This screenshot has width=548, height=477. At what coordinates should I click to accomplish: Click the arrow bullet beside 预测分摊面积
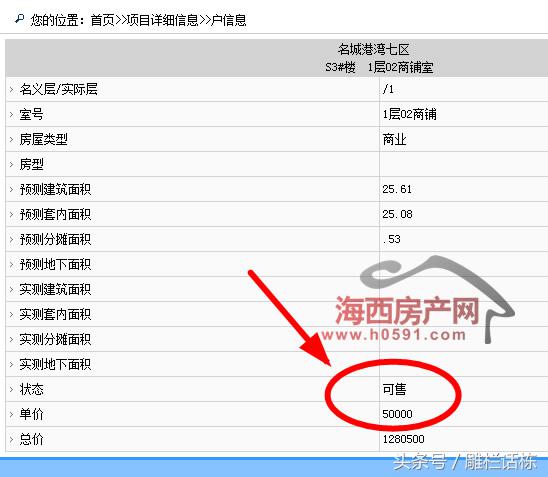[x=12, y=239]
